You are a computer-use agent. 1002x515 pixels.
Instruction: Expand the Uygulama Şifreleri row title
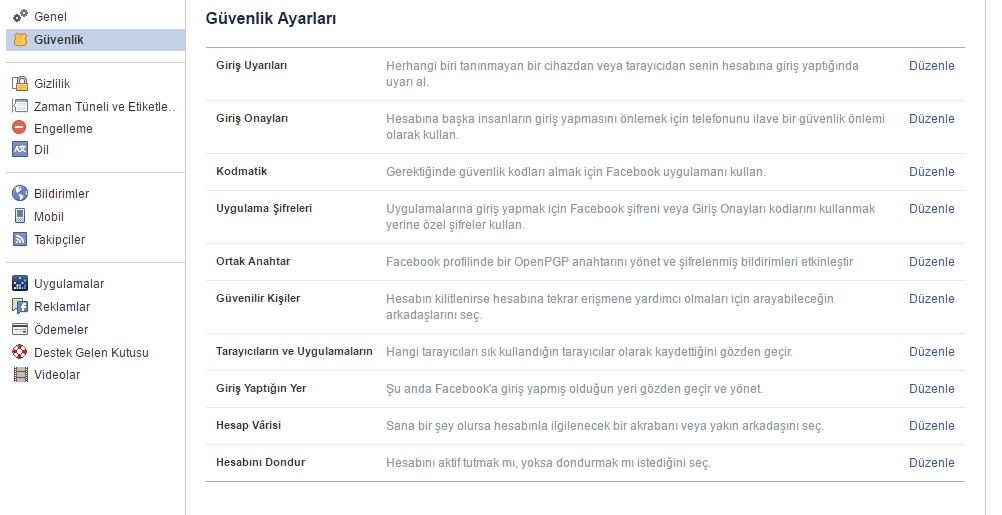click(264, 208)
